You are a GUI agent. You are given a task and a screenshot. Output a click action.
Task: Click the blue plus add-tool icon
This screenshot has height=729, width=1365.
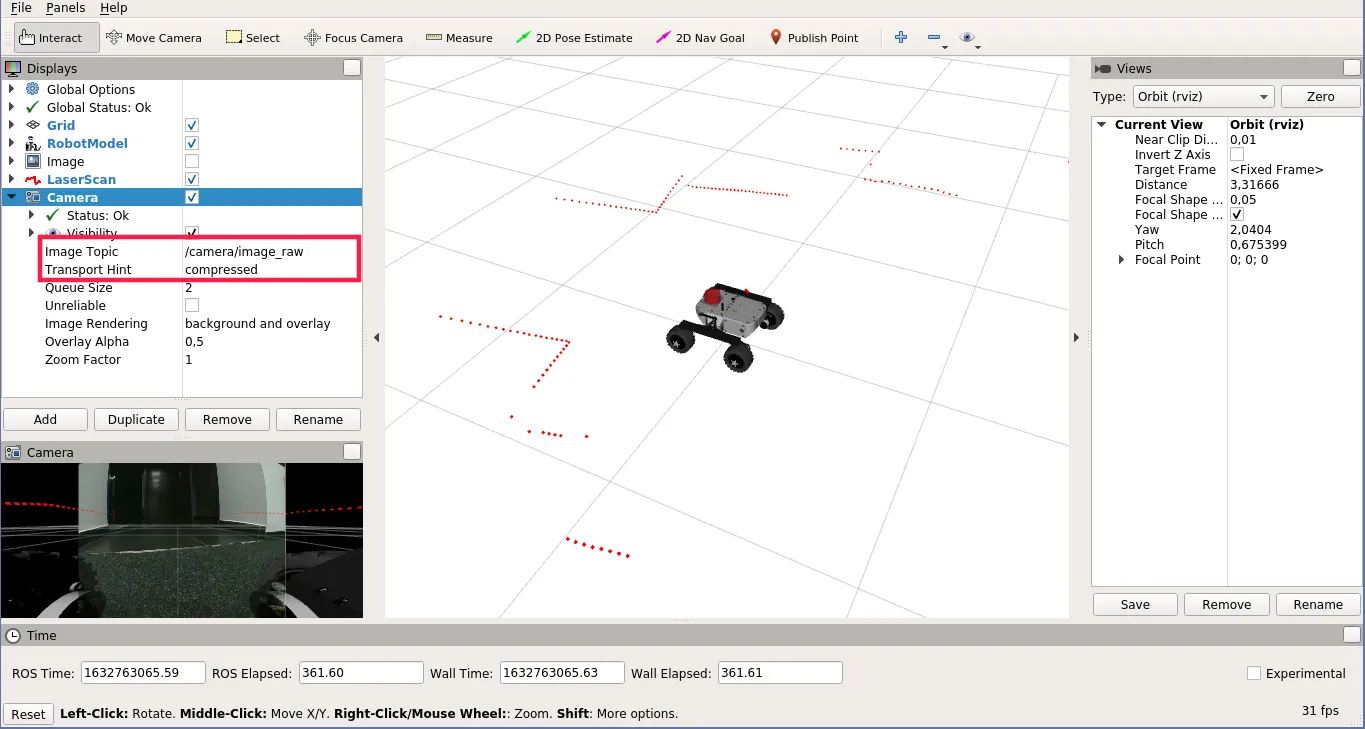(x=901, y=37)
